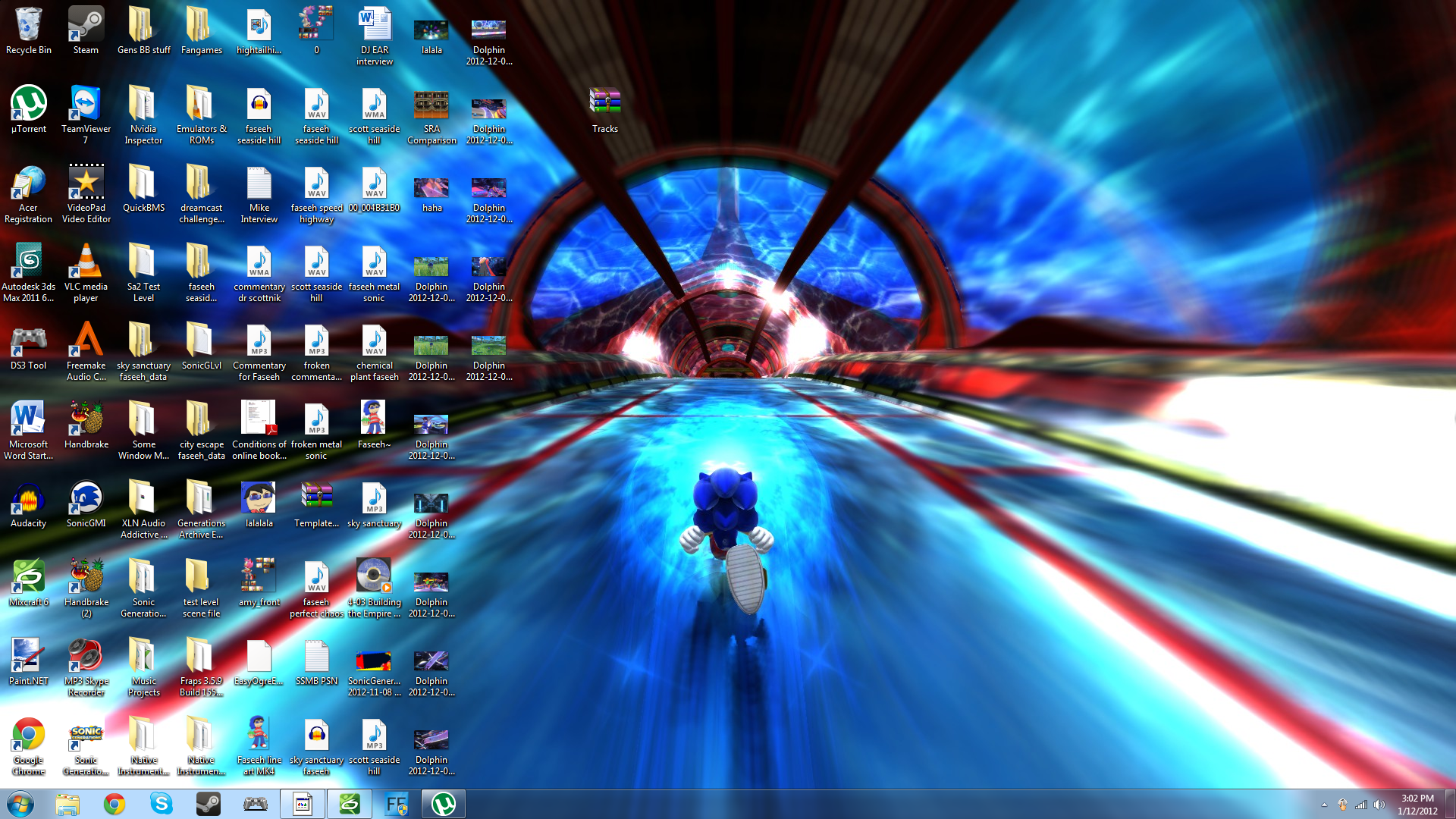
Task: Open the Steam desktop shortcut
Action: pos(86,31)
